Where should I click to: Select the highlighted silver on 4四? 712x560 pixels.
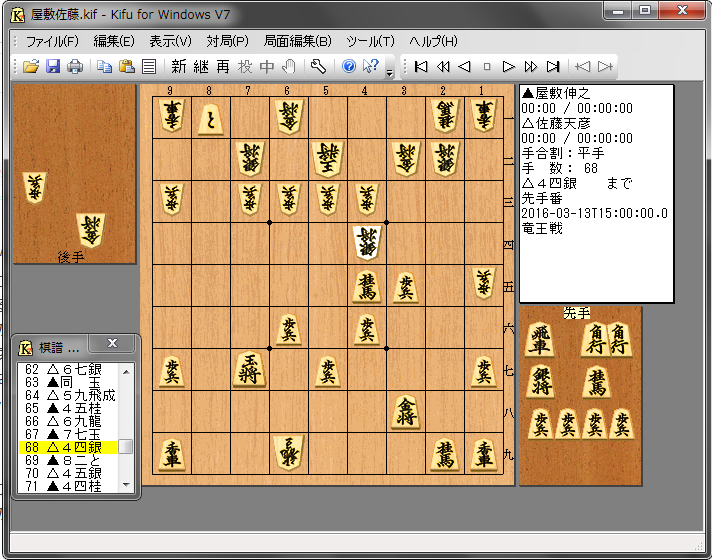367,243
